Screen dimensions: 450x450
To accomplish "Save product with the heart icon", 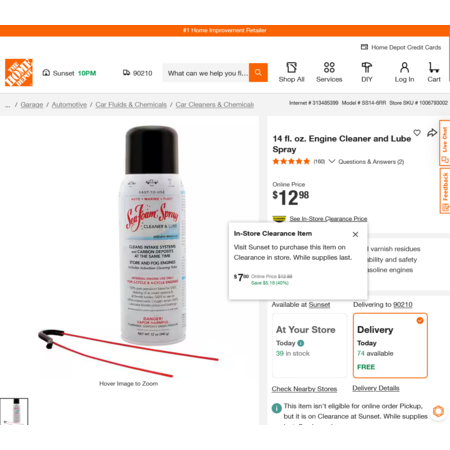I will coord(417,132).
